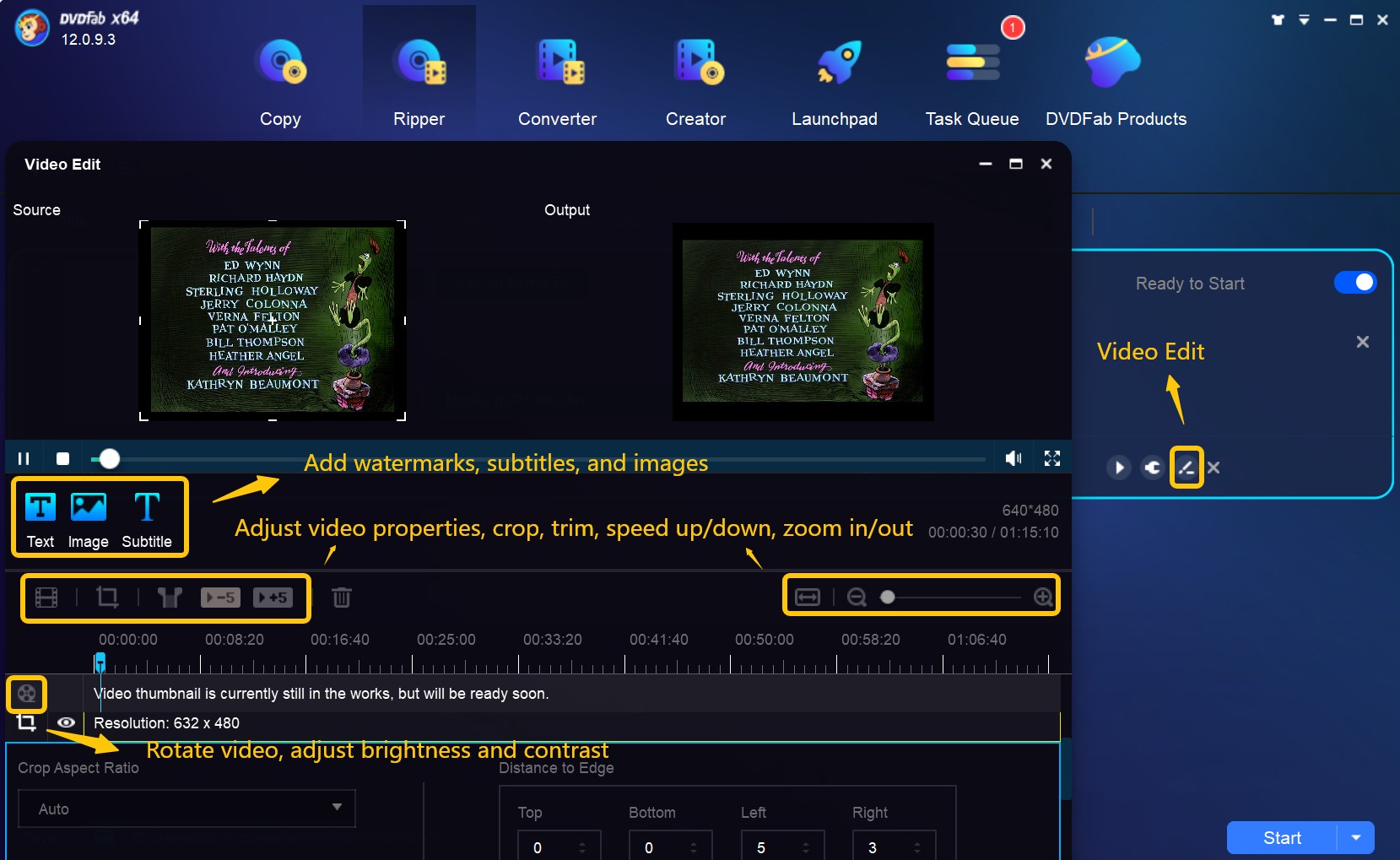Minimize the Video Edit window
Image resolution: width=1400 pixels, height=860 pixels.
click(986, 164)
